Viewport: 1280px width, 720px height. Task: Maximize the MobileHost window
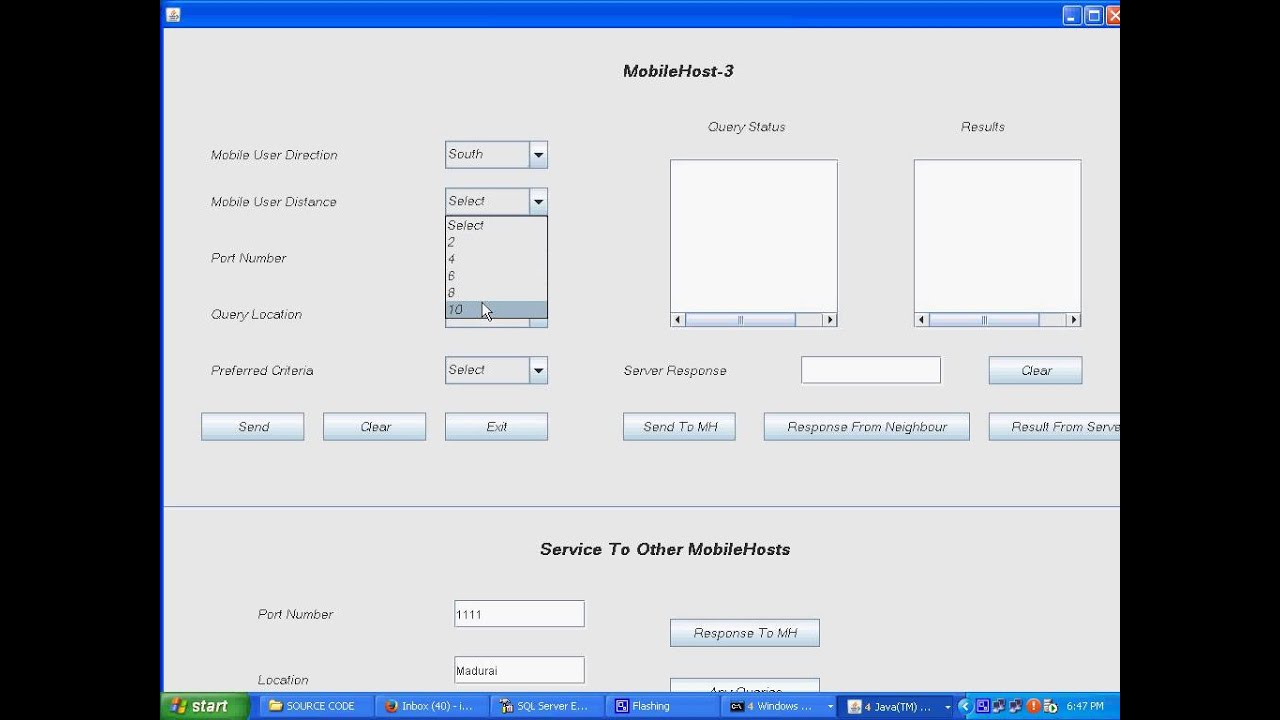[x=1094, y=15]
